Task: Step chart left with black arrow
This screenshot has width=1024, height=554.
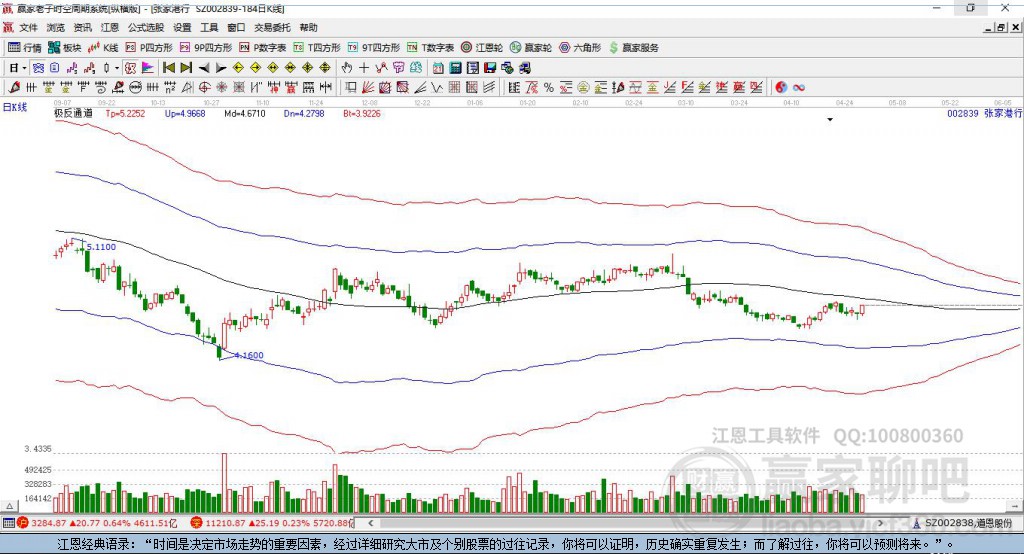Action: pyautogui.click(x=204, y=68)
